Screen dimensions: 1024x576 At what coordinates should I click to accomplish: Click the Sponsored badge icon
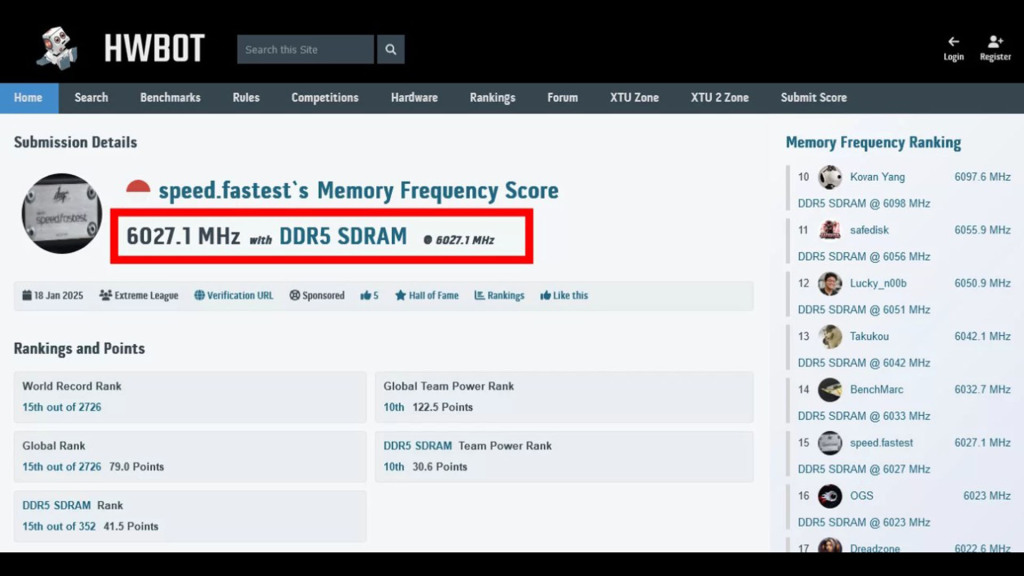pyautogui.click(x=295, y=295)
